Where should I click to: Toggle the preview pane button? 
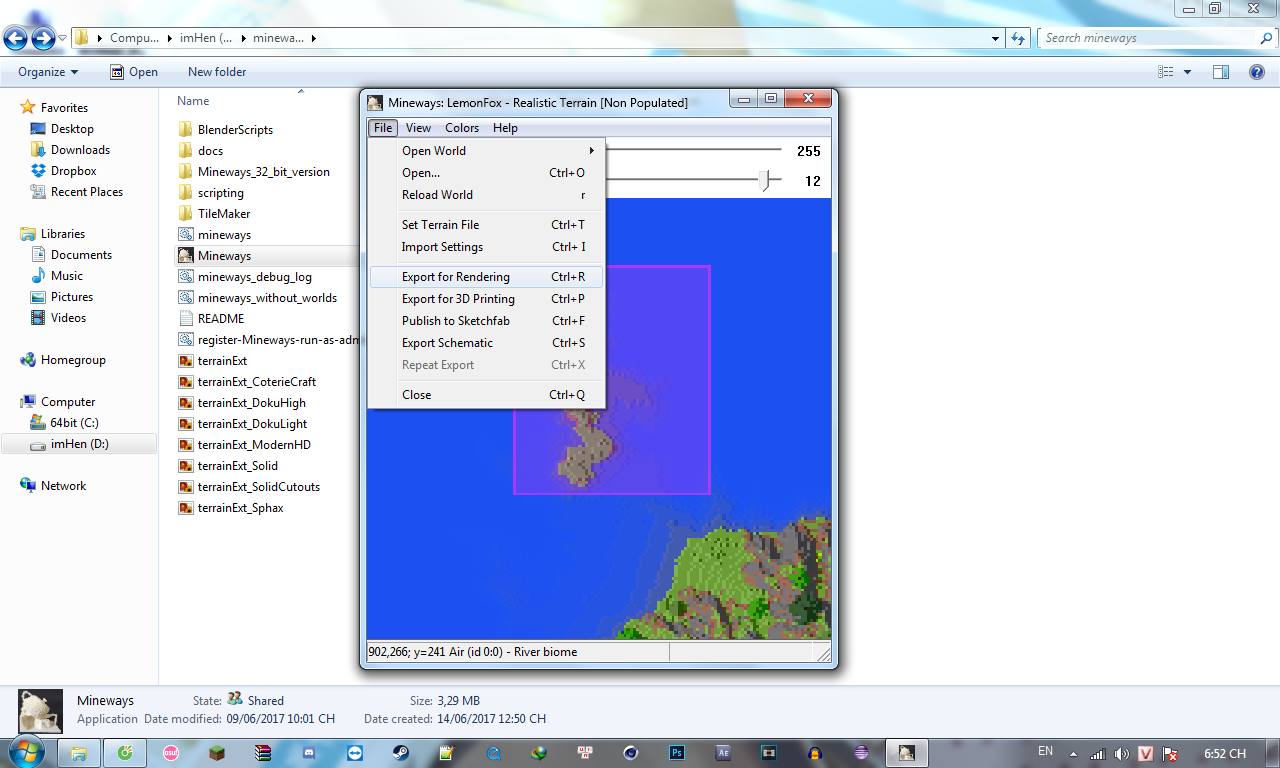(1220, 72)
